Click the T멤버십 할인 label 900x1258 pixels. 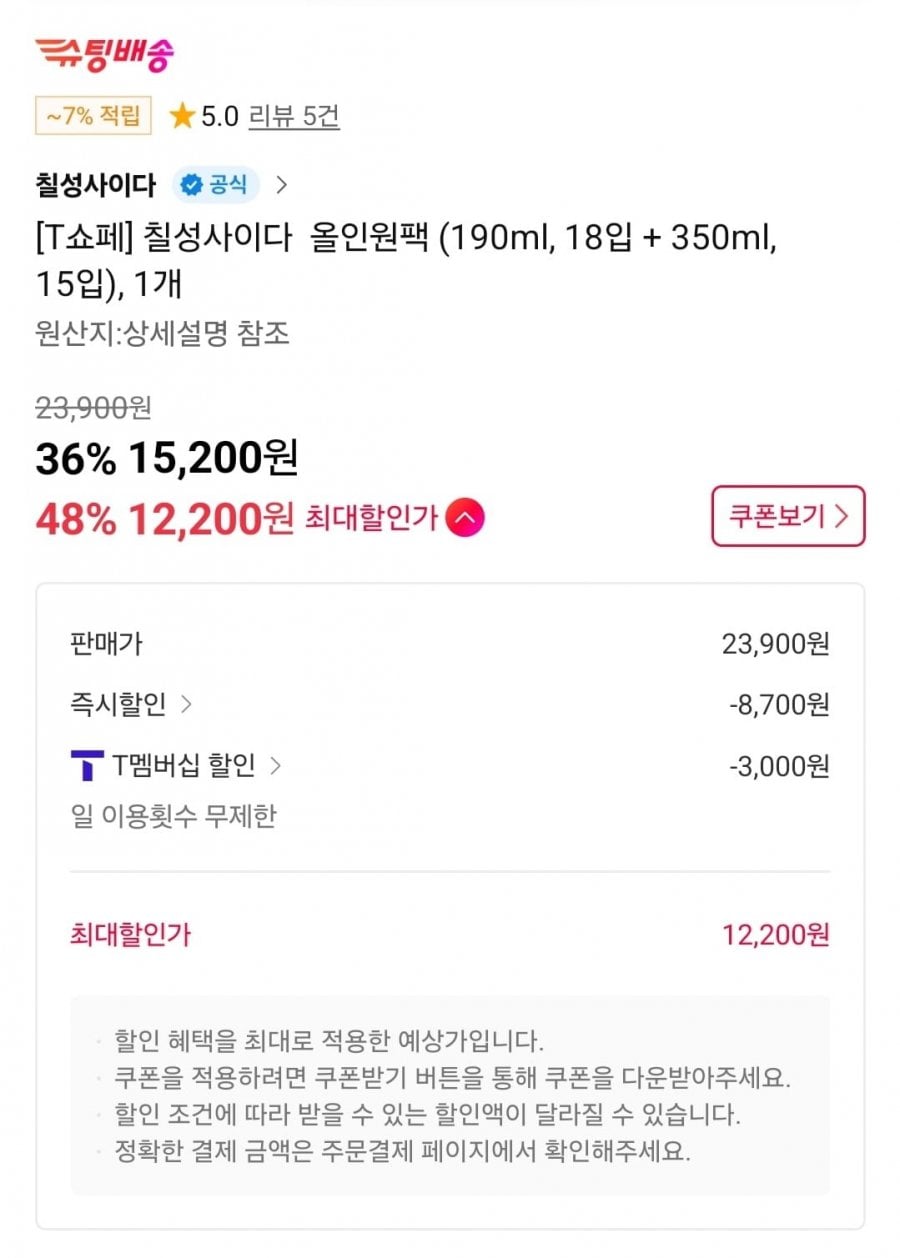pos(183,767)
